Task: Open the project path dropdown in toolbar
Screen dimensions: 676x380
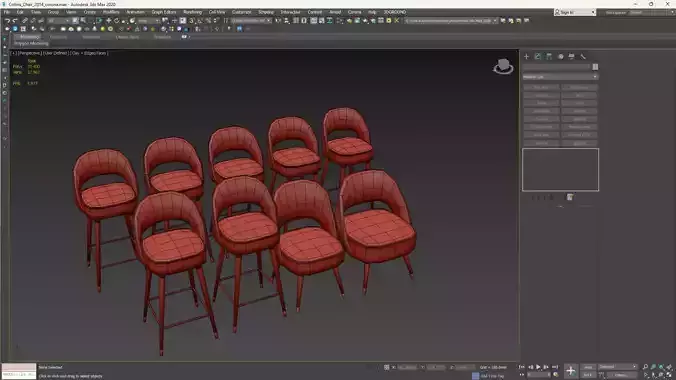Action: click(451, 20)
